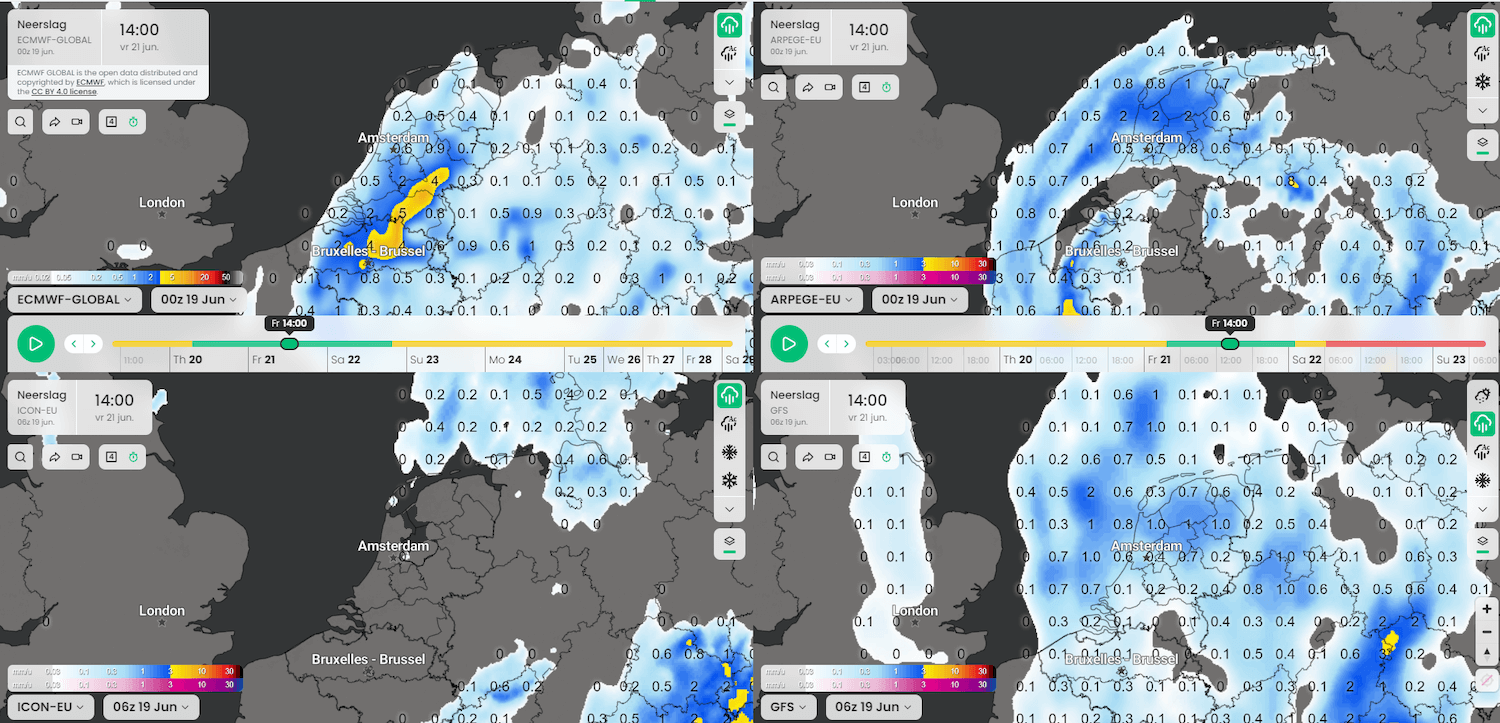Image resolution: width=1500 pixels, height=723 pixels.
Task: Toggle green precipitation layer in ECMWF-GLOBAL panel
Action: (730, 25)
